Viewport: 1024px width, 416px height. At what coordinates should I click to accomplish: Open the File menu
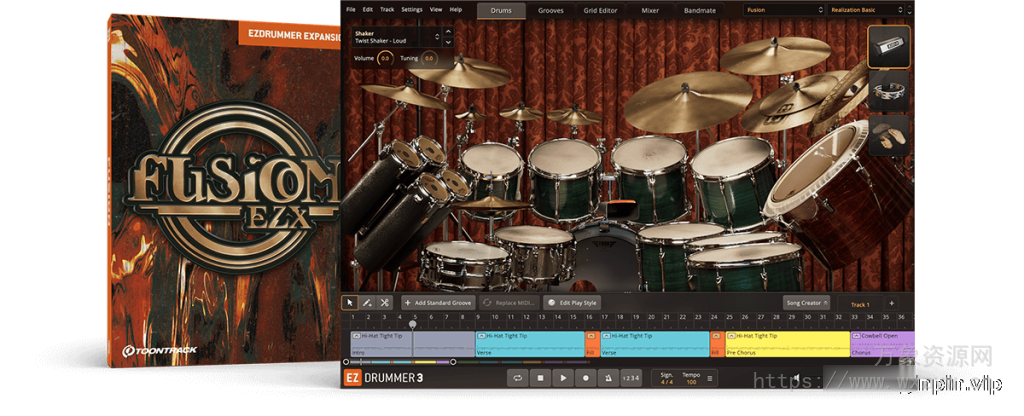(x=351, y=10)
